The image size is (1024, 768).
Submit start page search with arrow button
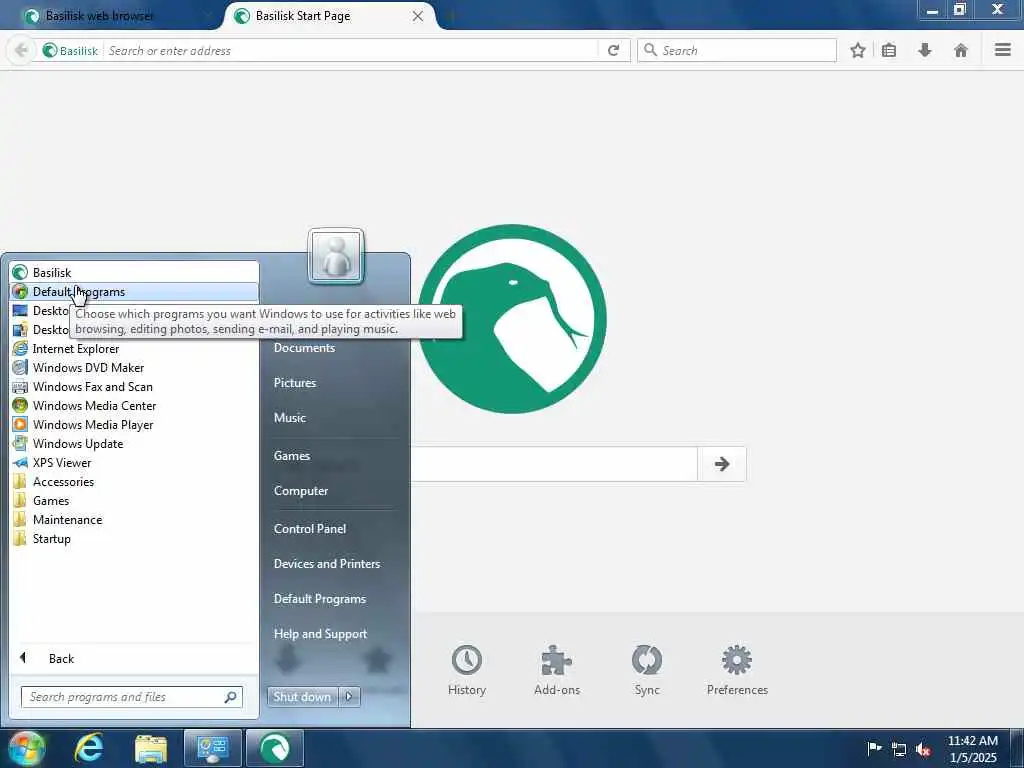click(x=722, y=464)
